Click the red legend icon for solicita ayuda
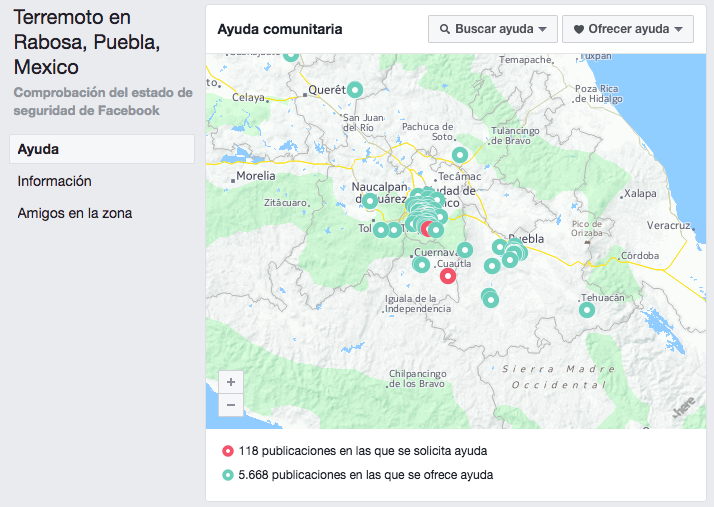 tap(228, 451)
